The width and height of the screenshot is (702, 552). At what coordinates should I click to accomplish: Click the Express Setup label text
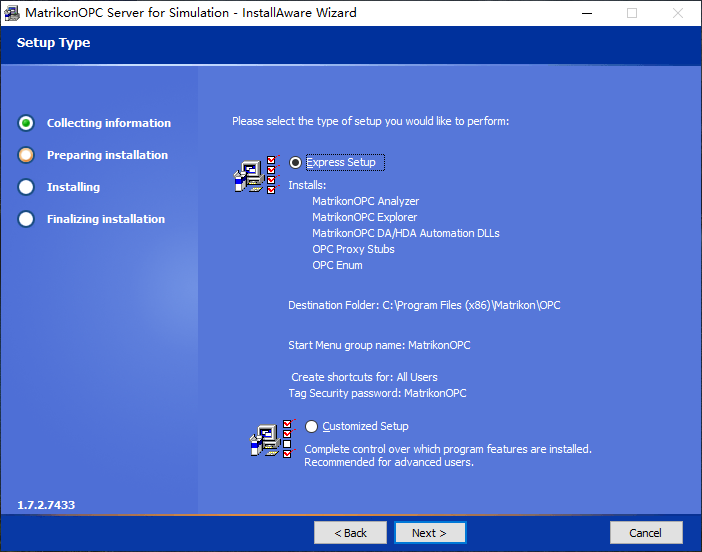(x=341, y=162)
